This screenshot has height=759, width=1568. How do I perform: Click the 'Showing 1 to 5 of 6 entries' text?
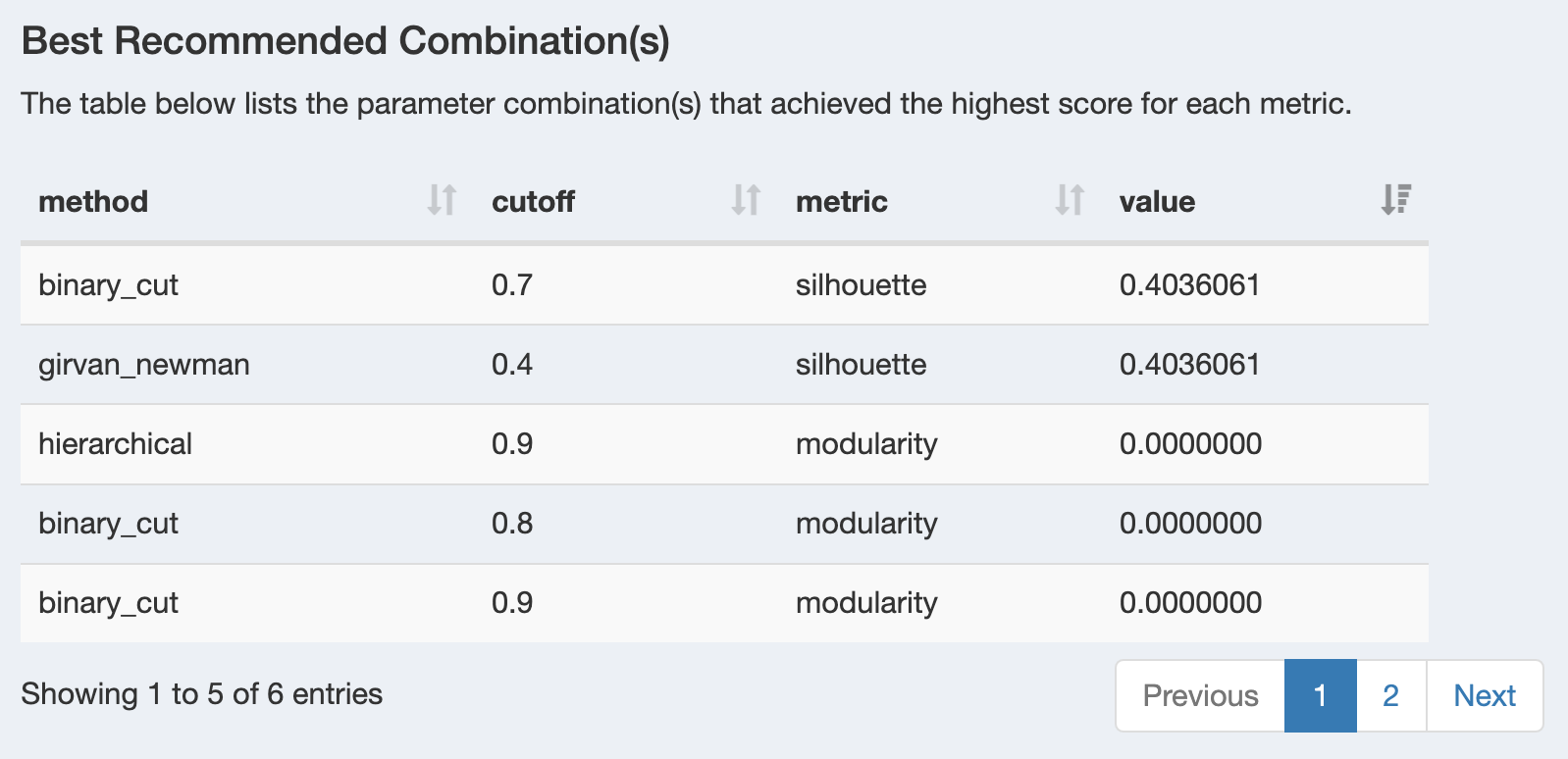[x=202, y=694]
